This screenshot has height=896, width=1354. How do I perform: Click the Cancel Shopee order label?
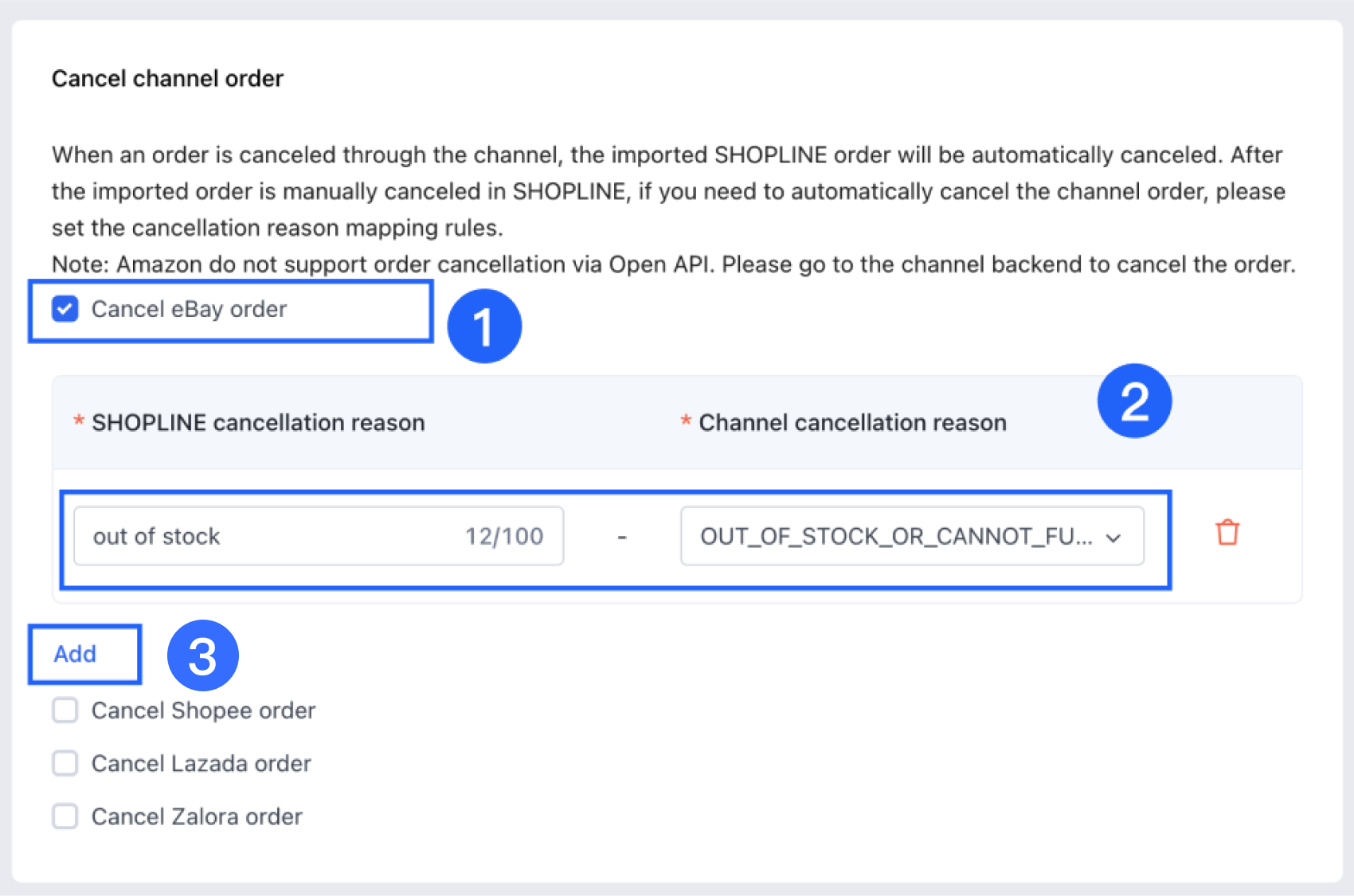(x=203, y=710)
